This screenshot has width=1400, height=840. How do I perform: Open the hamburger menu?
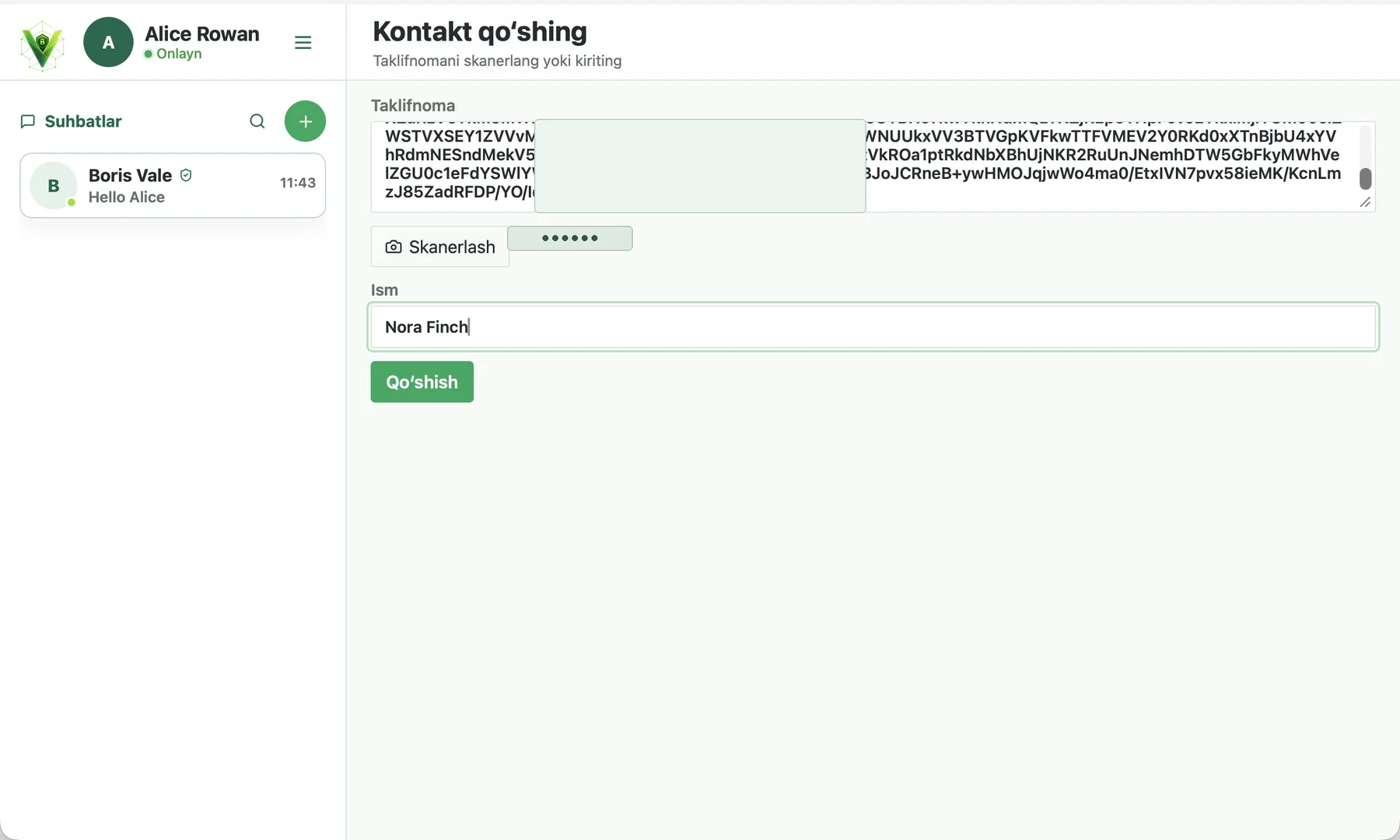tap(303, 43)
